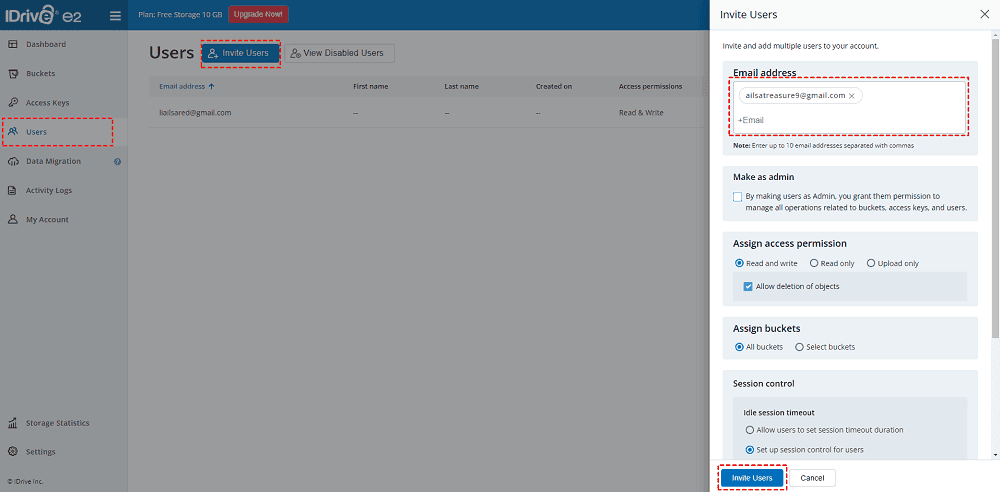Viewport: 1000px width, 492px height.
Task: Click First name column header
Action: [x=371, y=86]
